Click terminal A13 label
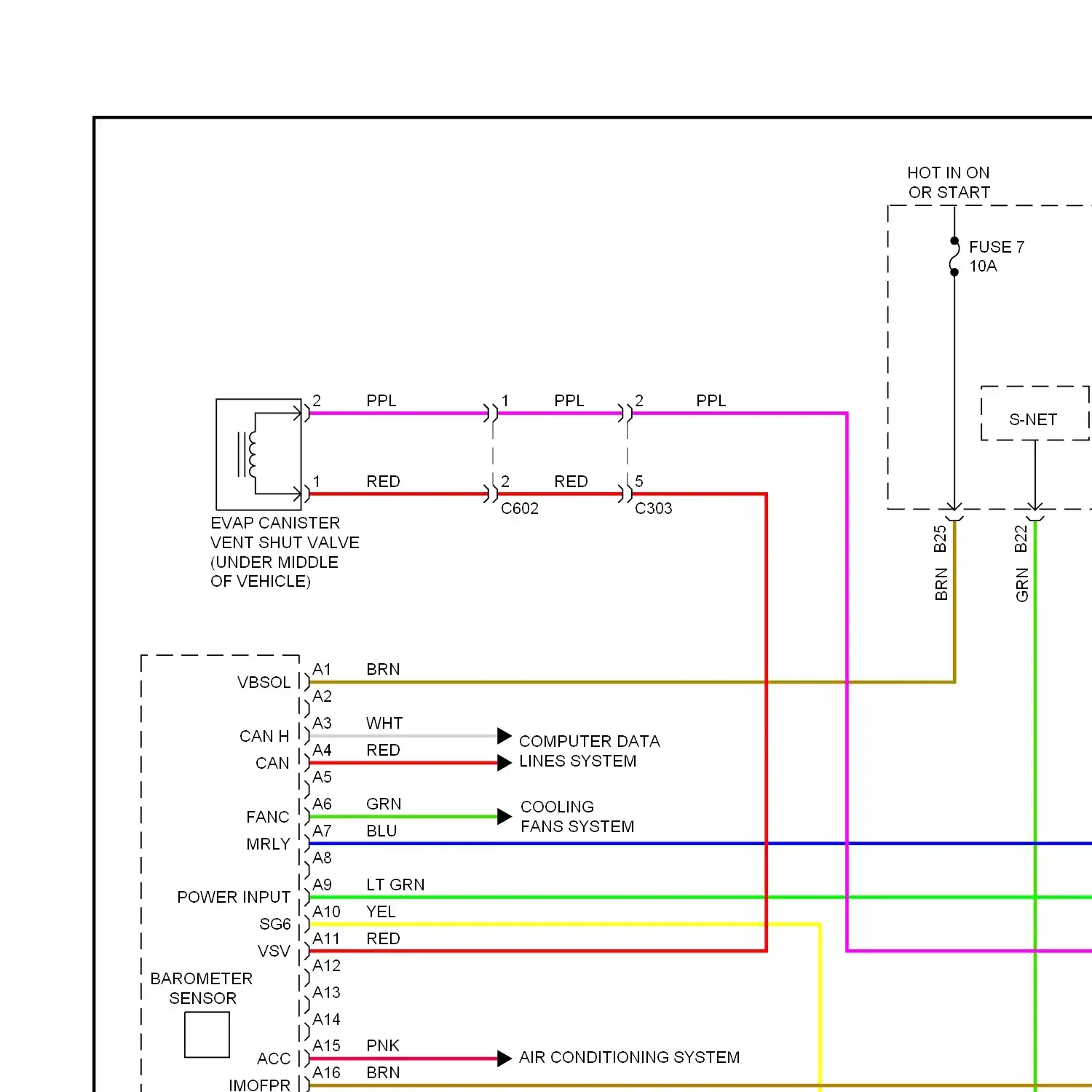 326,993
